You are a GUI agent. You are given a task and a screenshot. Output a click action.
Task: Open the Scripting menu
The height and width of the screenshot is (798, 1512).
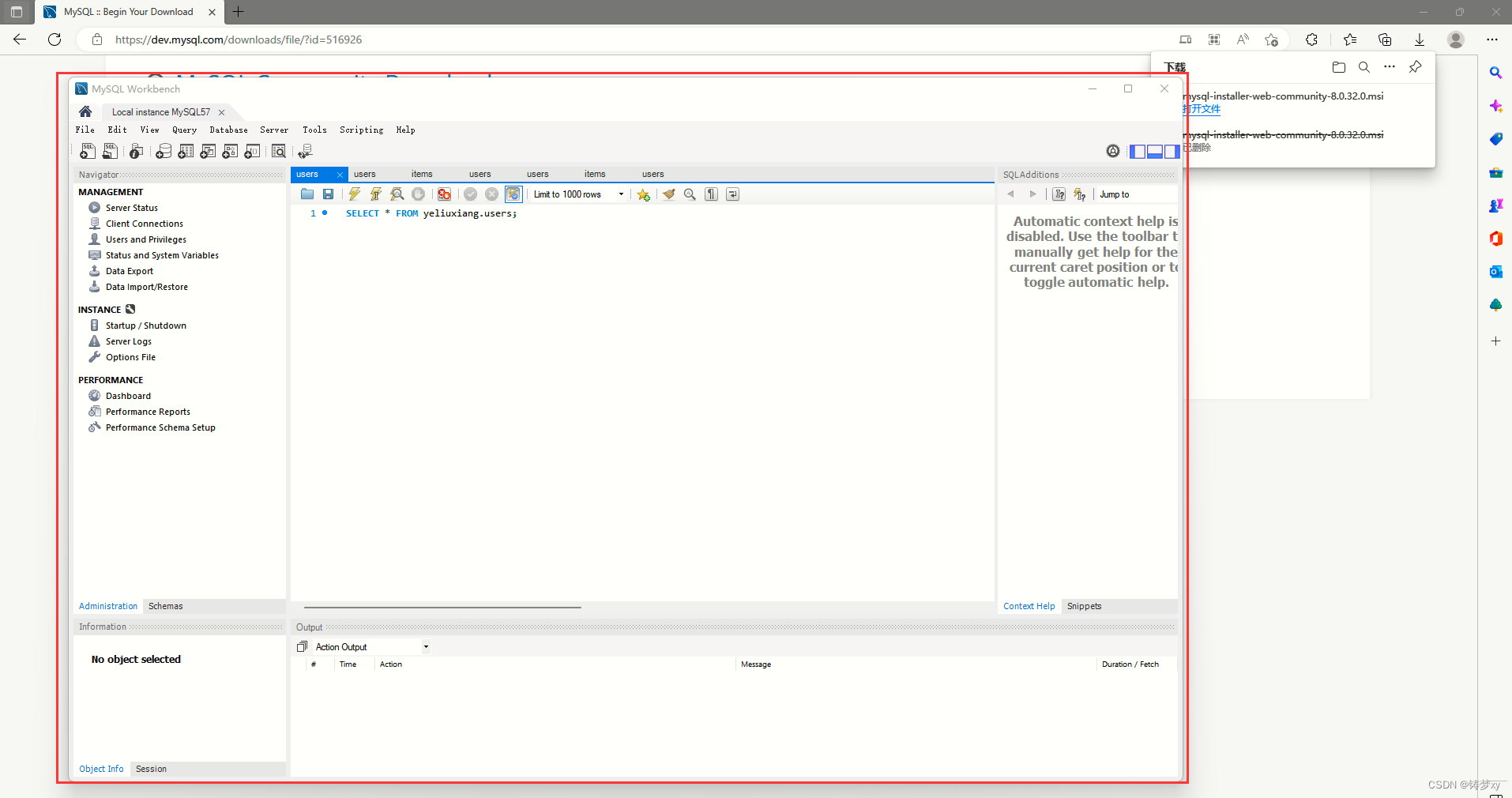(361, 130)
